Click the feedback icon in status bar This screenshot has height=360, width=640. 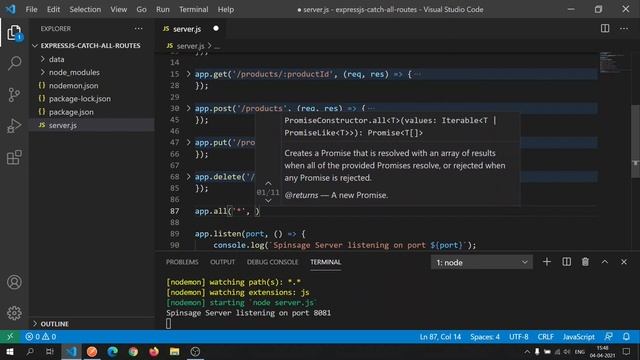coord(608,337)
